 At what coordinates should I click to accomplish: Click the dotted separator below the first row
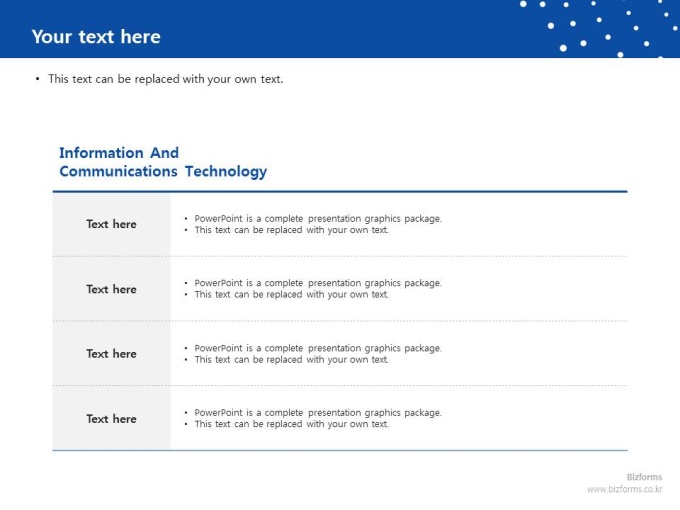(x=340, y=256)
